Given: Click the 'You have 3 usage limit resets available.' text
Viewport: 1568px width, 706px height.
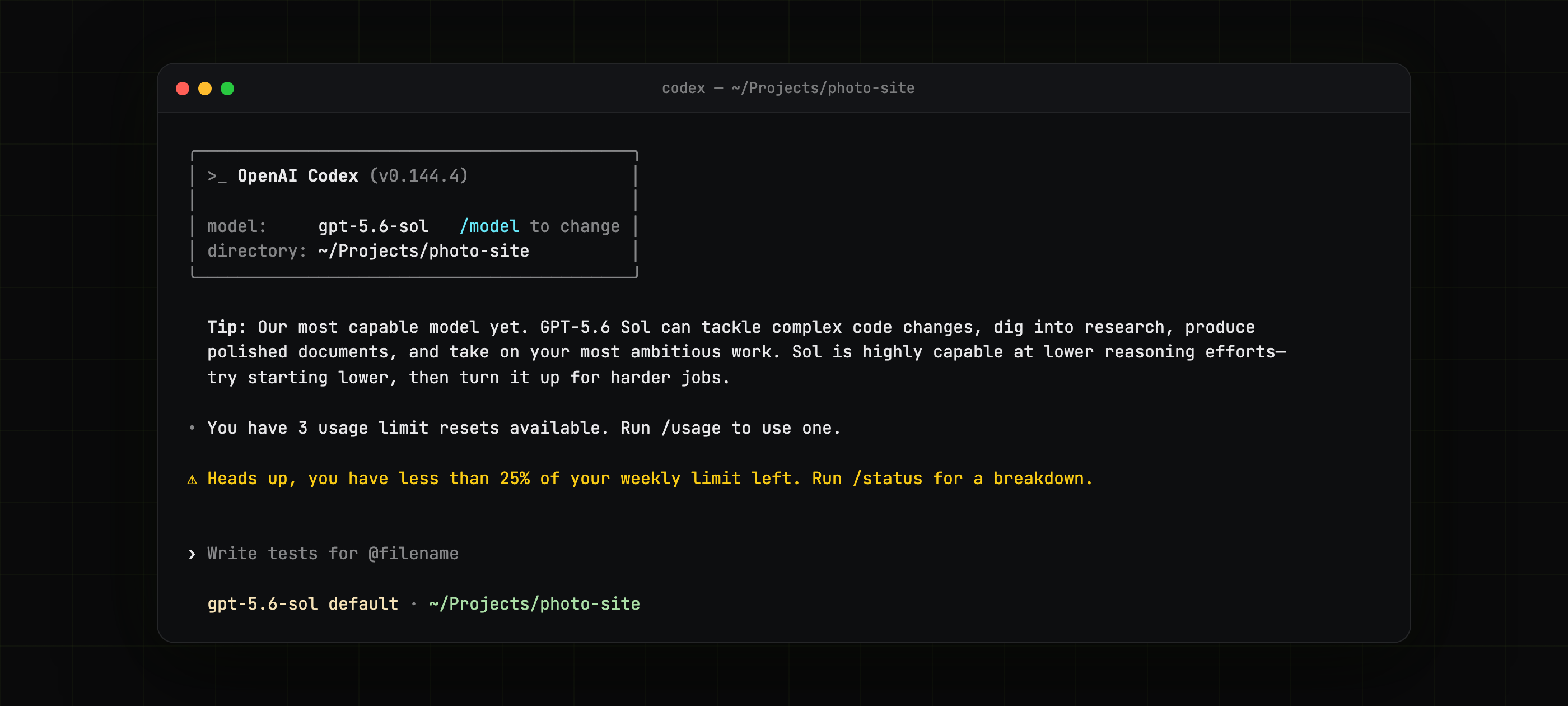Looking at the screenshot, I should 408,428.
